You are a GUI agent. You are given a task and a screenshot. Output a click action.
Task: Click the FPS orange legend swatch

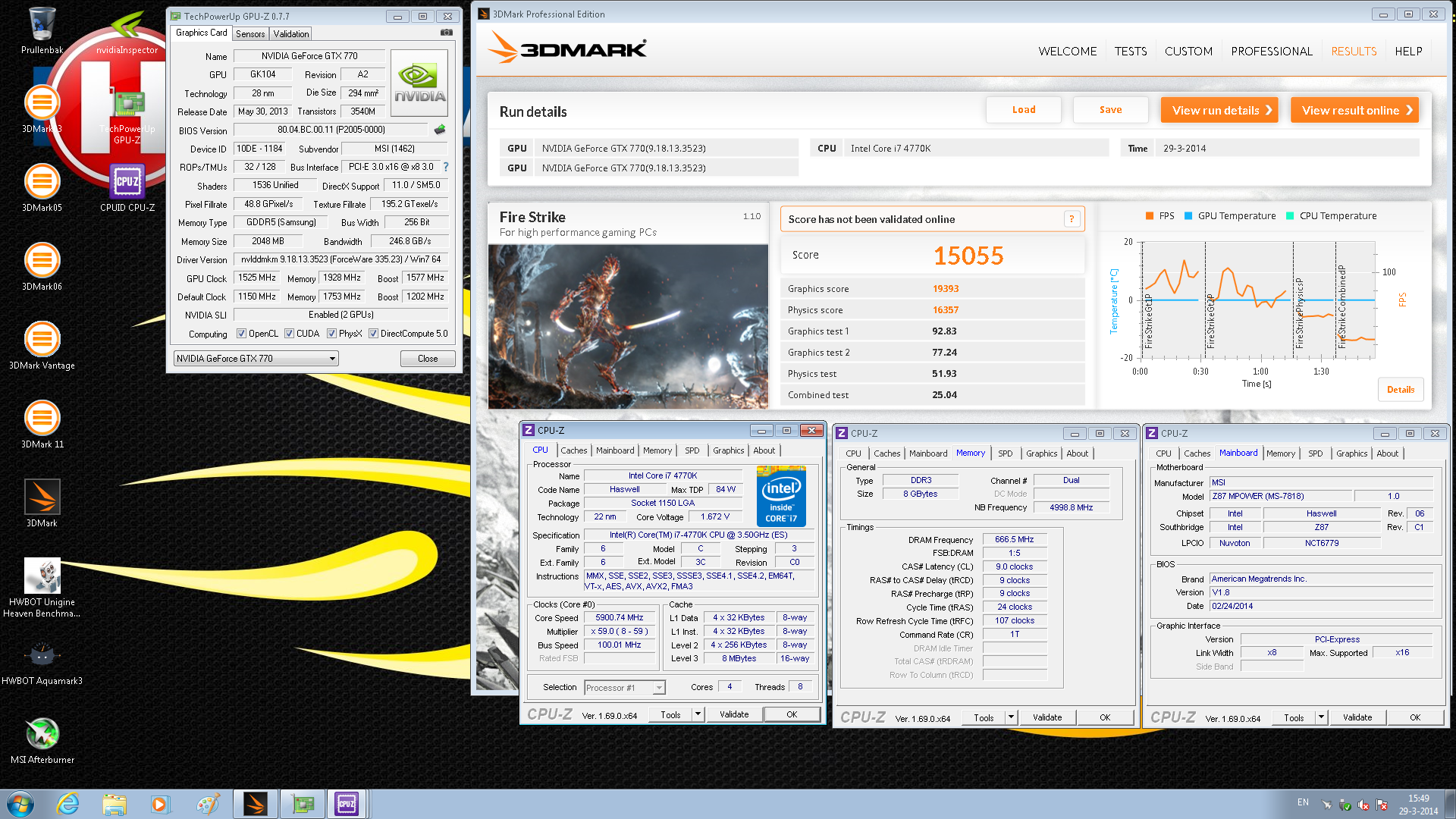point(1150,216)
